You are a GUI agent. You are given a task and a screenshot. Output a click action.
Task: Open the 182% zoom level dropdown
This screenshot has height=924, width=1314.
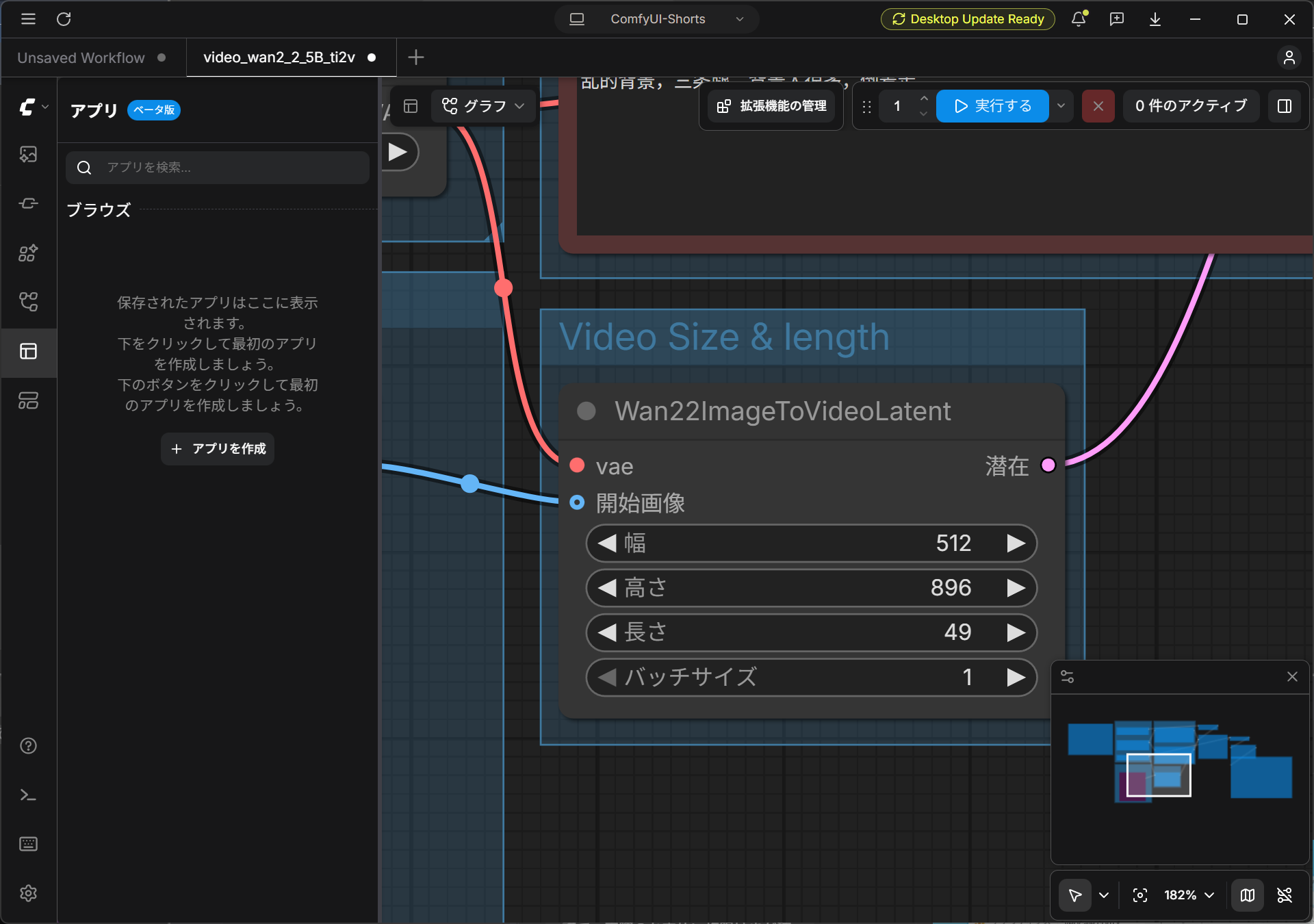coord(1189,895)
